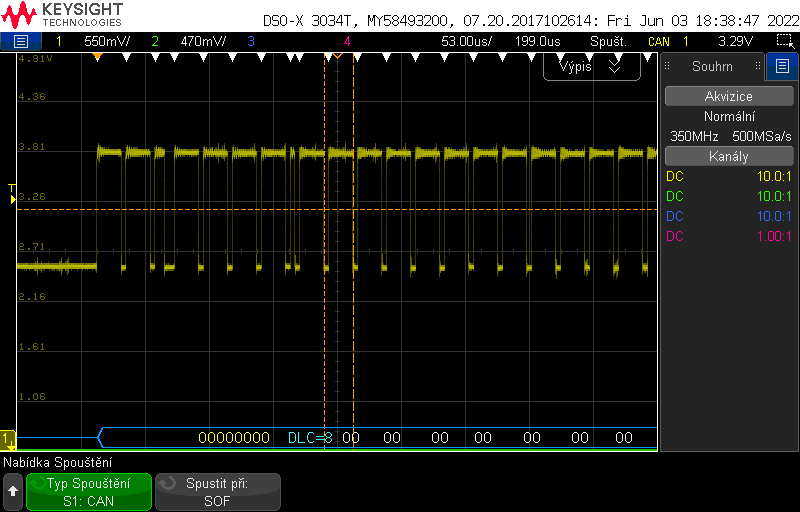Screen dimensions: 800x512
Task: Click the yellow DC 10.0:1 channel row
Action: click(729, 176)
